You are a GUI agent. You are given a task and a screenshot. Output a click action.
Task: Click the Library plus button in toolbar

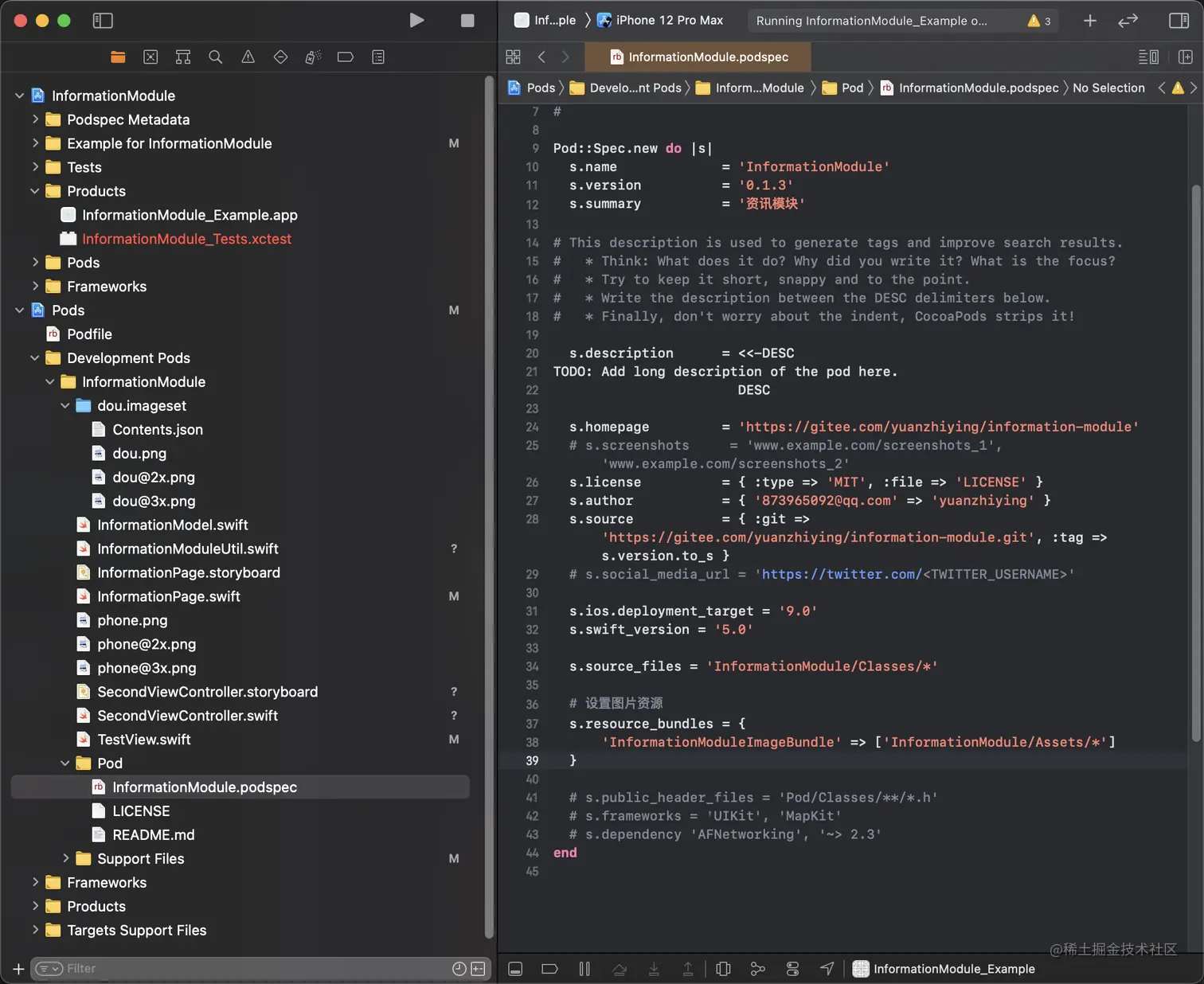pyautogui.click(x=1090, y=21)
